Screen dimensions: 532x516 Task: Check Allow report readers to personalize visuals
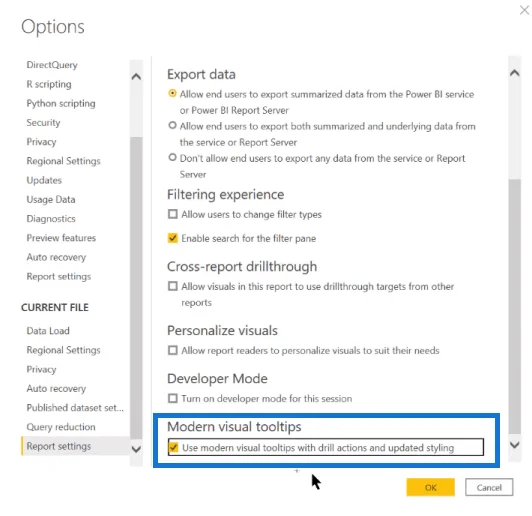pos(173,350)
